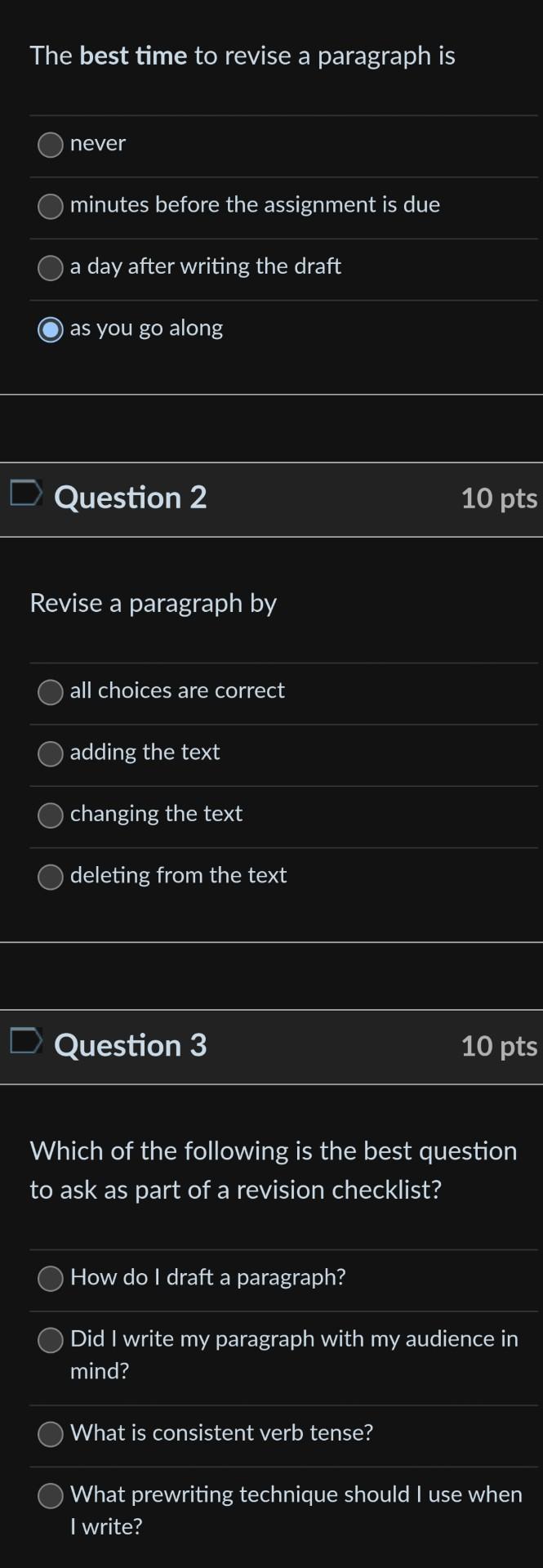Click the 'Revise a paragraph by' prompt text
This screenshot has width=543, height=1568.
click(x=154, y=603)
